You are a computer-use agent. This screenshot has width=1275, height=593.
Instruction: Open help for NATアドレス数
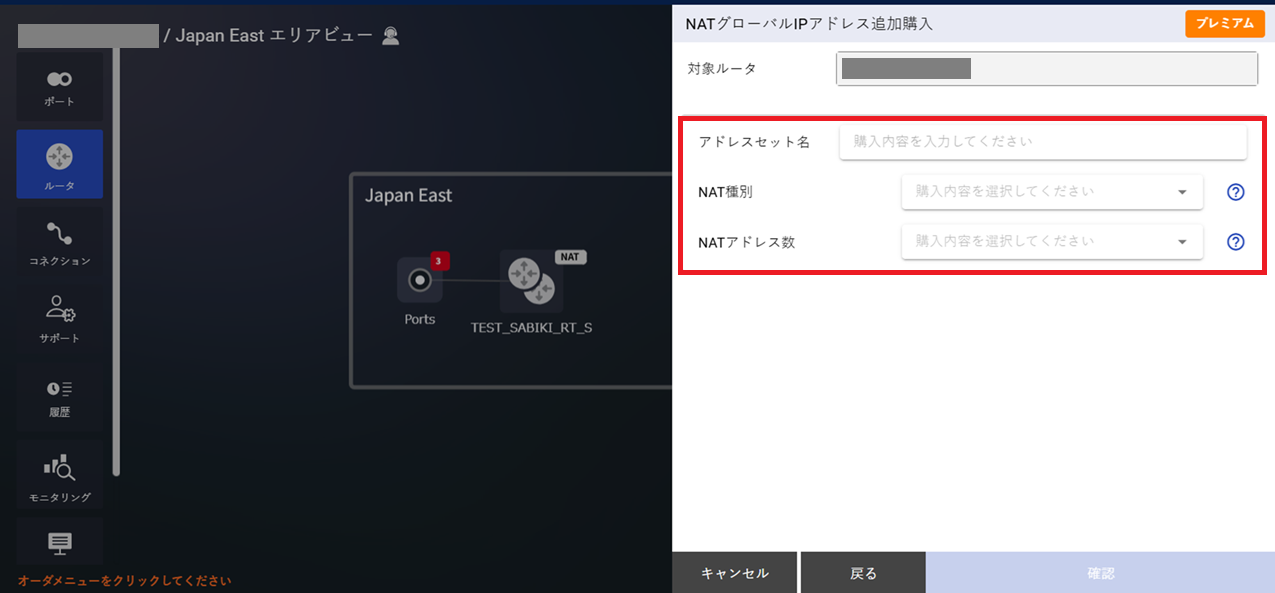[x=1235, y=241]
